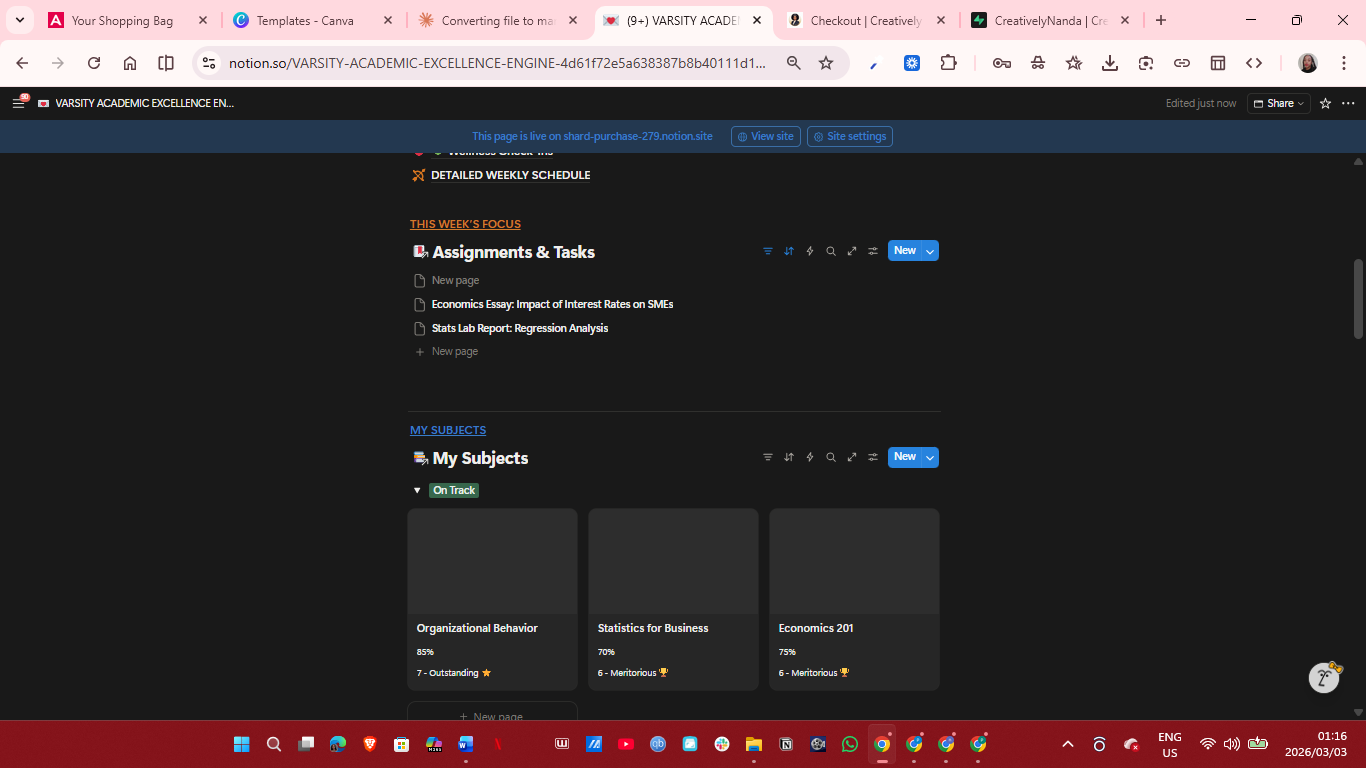Click the copy link icon in browser toolbar
Viewport: 1366px width, 768px height.
1182,62
